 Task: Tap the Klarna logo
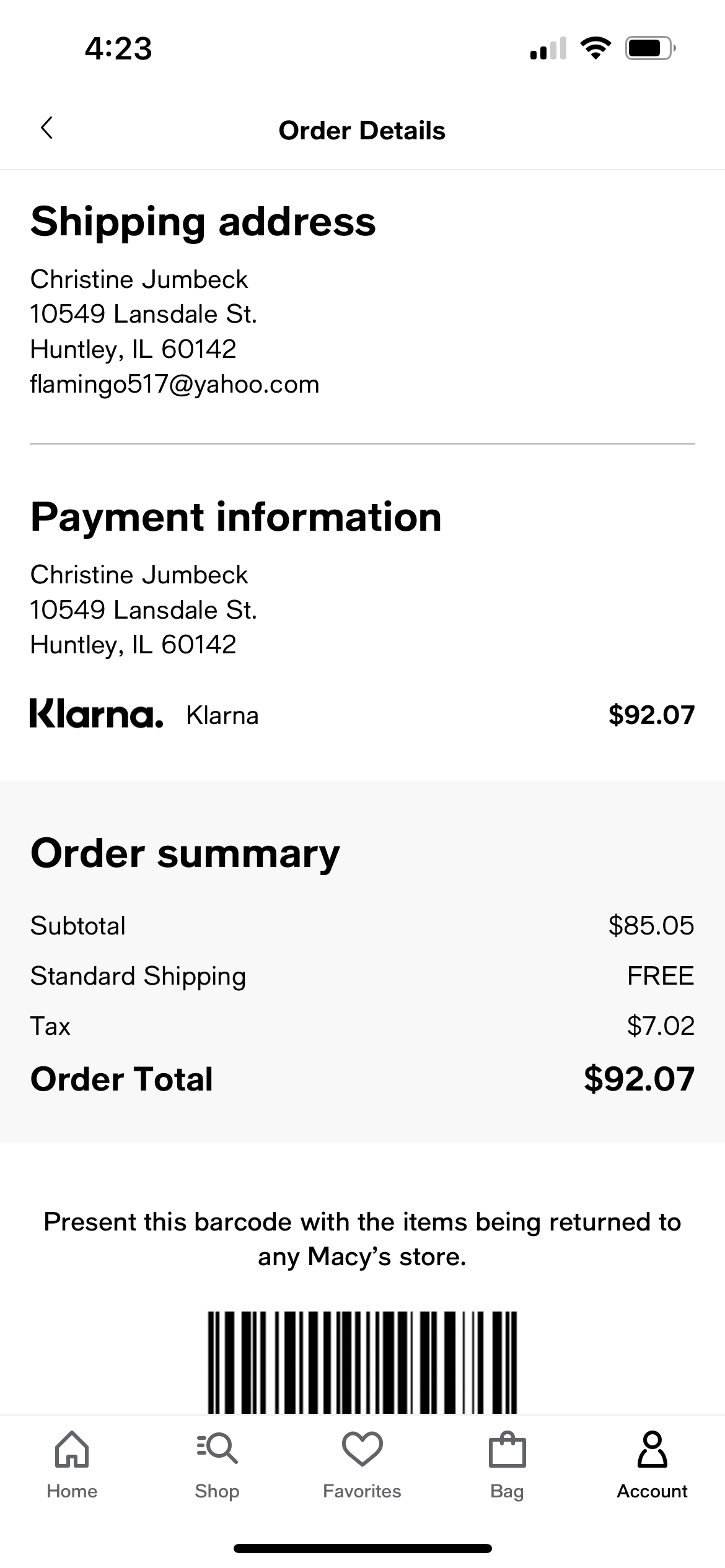97,713
